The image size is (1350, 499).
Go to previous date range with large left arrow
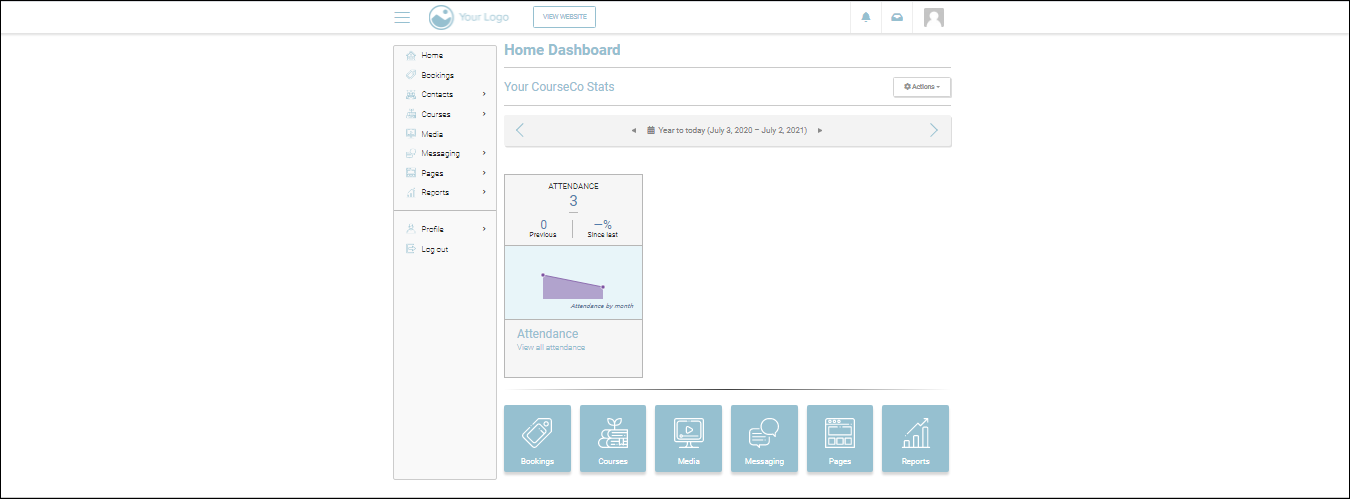pos(519,130)
